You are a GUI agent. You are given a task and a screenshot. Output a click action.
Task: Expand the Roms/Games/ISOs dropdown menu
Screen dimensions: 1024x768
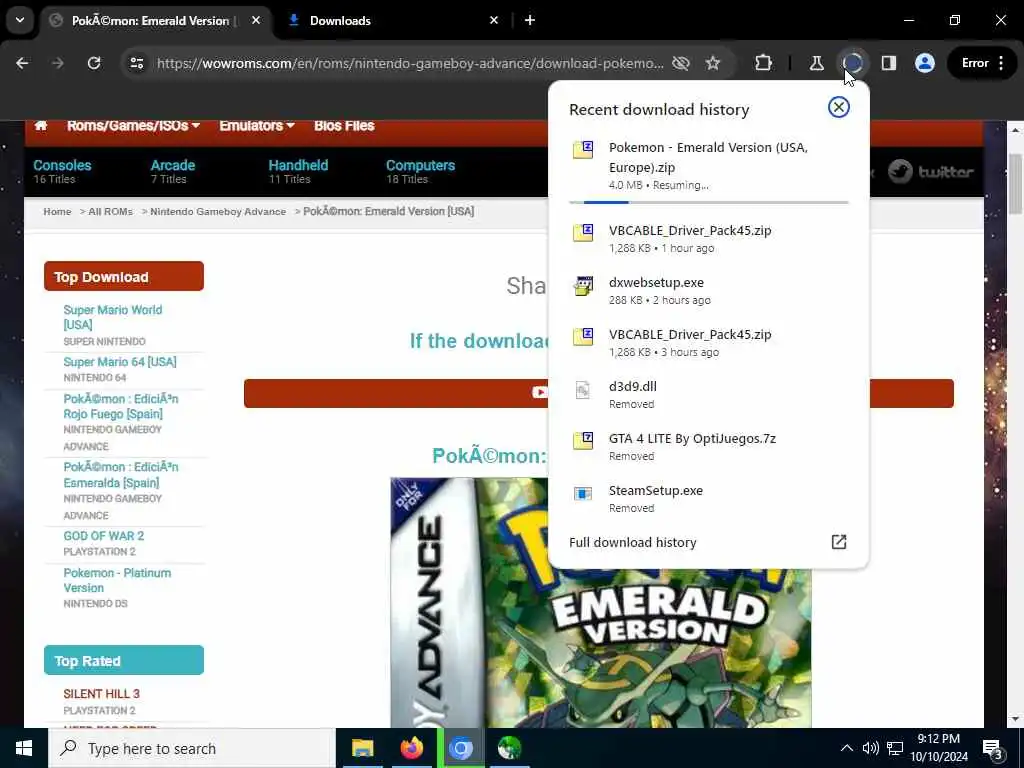coord(133,125)
